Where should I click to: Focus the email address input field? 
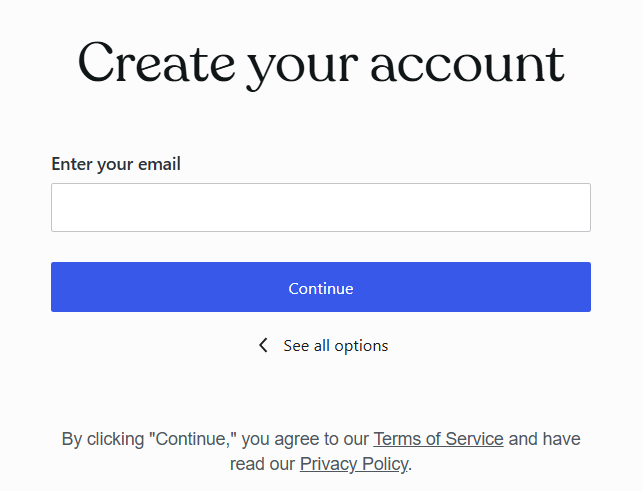pyautogui.click(x=321, y=208)
